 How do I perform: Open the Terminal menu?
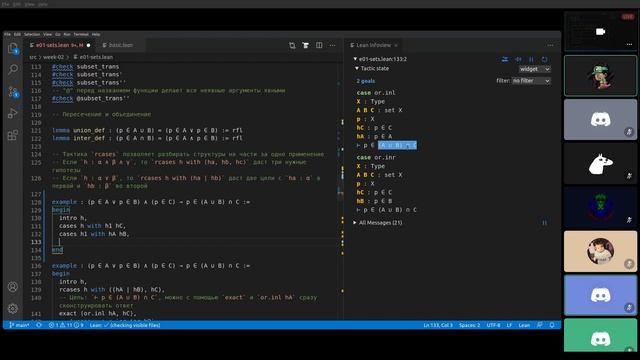pos(81,34)
